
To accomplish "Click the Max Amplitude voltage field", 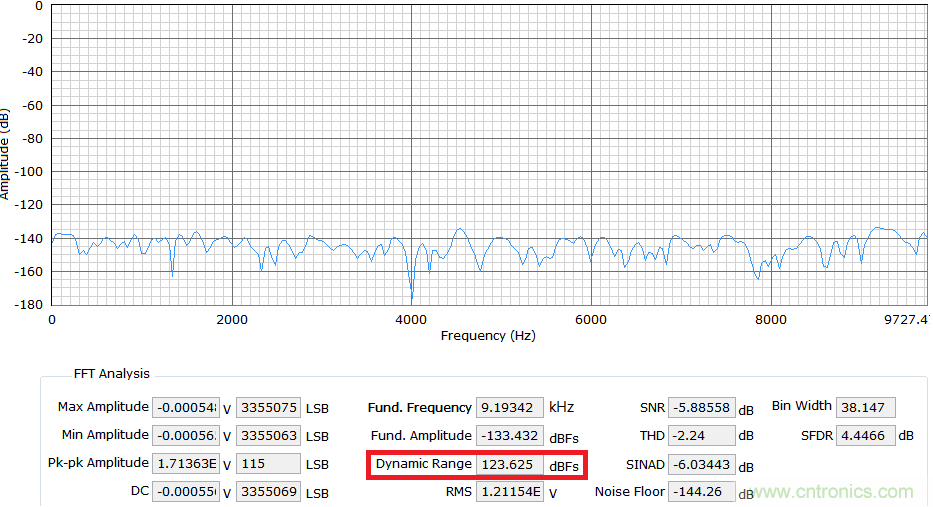I will tap(185, 408).
